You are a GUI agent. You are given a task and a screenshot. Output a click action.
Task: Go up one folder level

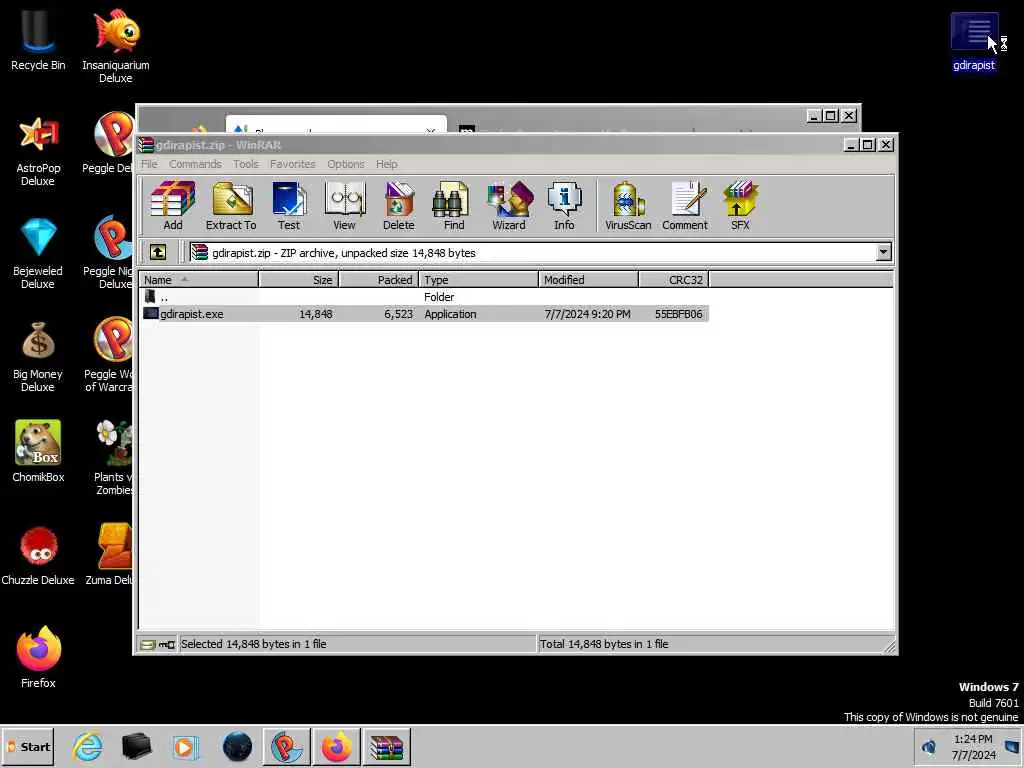158,252
